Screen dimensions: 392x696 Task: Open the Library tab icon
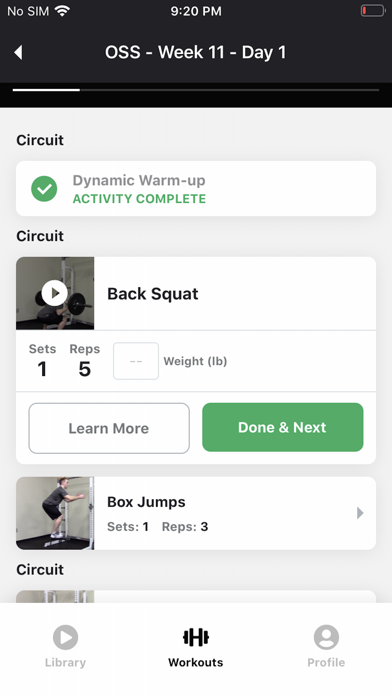coord(65,637)
